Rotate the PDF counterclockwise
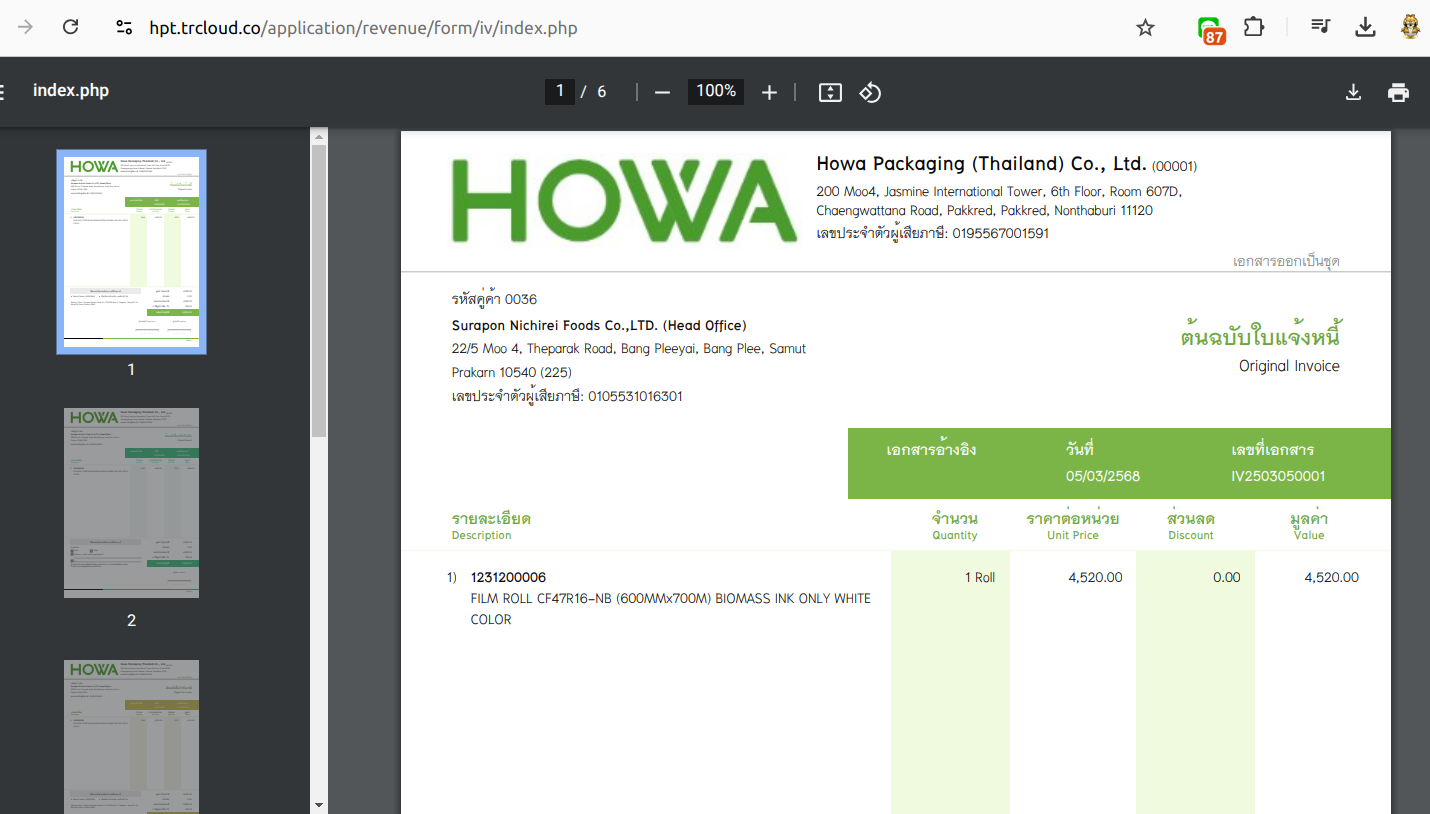This screenshot has height=814, width=1430. [870, 93]
